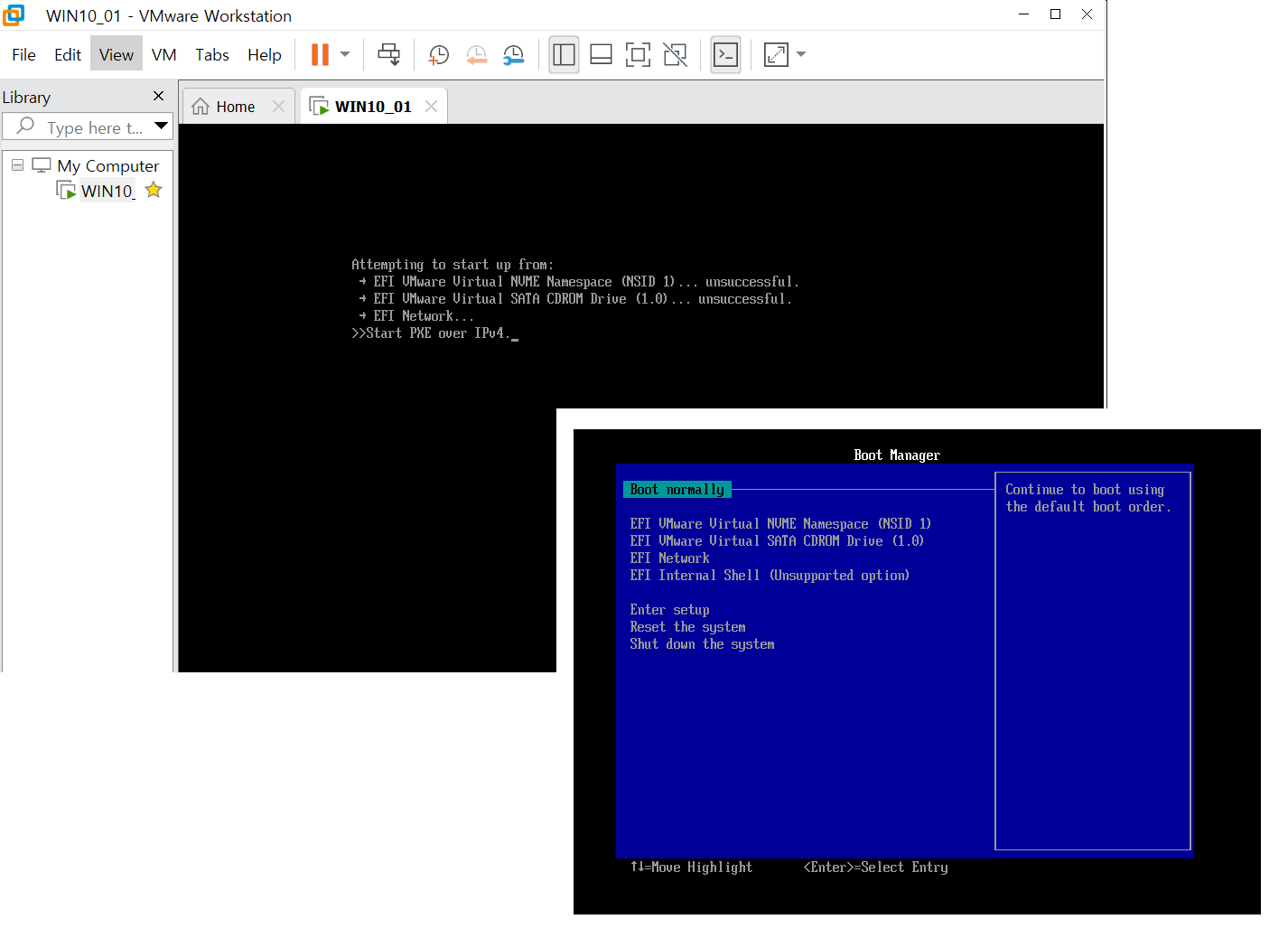Take a snapshot of this VM
The height and width of the screenshot is (938, 1288).
(439, 55)
